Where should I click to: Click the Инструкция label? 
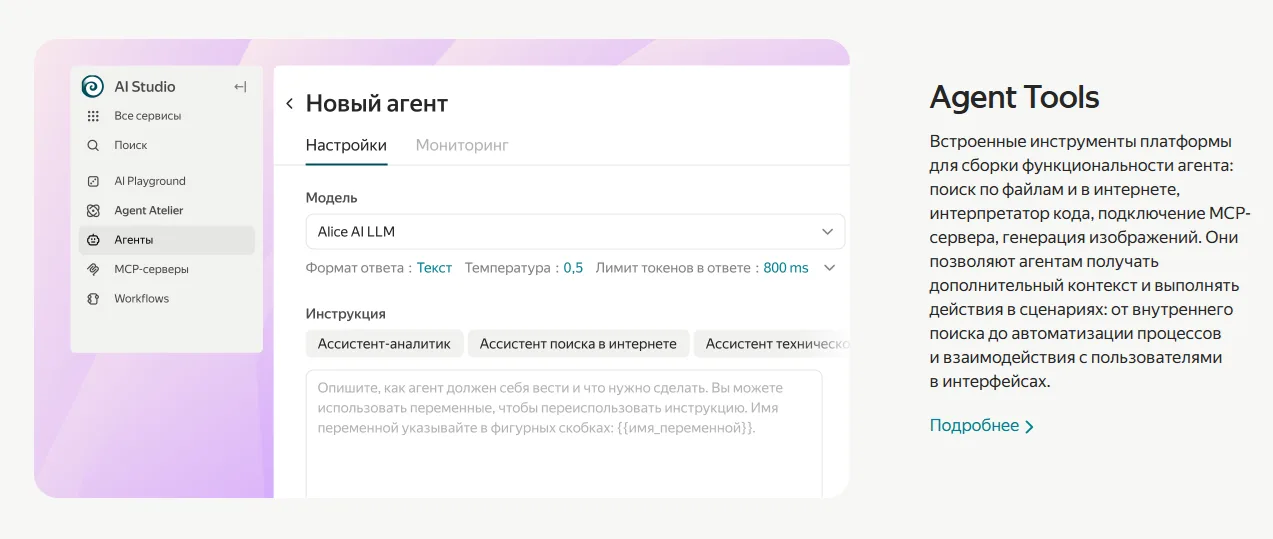coord(346,314)
